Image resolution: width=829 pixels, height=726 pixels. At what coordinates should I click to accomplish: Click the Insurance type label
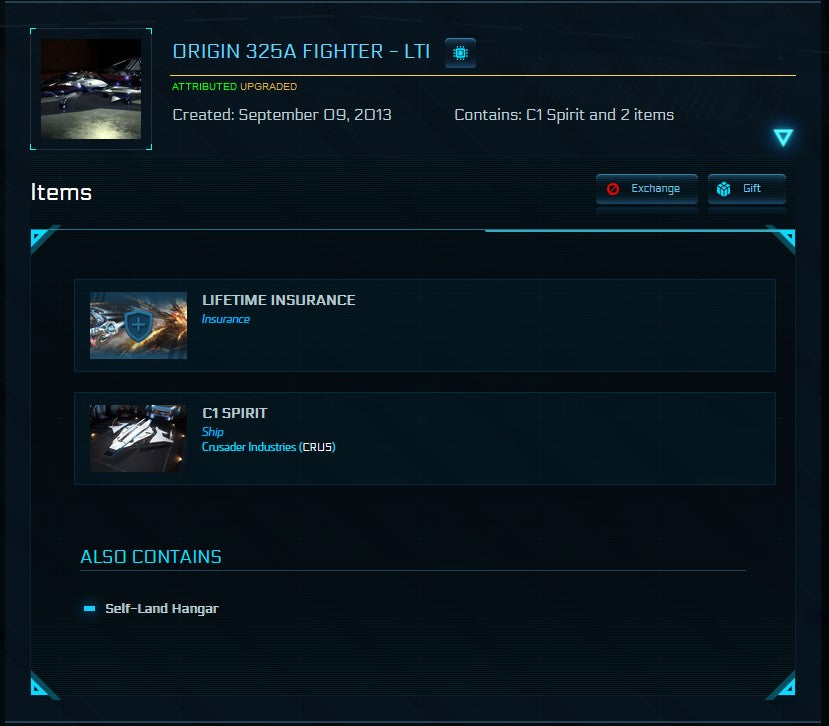pyautogui.click(x=226, y=319)
